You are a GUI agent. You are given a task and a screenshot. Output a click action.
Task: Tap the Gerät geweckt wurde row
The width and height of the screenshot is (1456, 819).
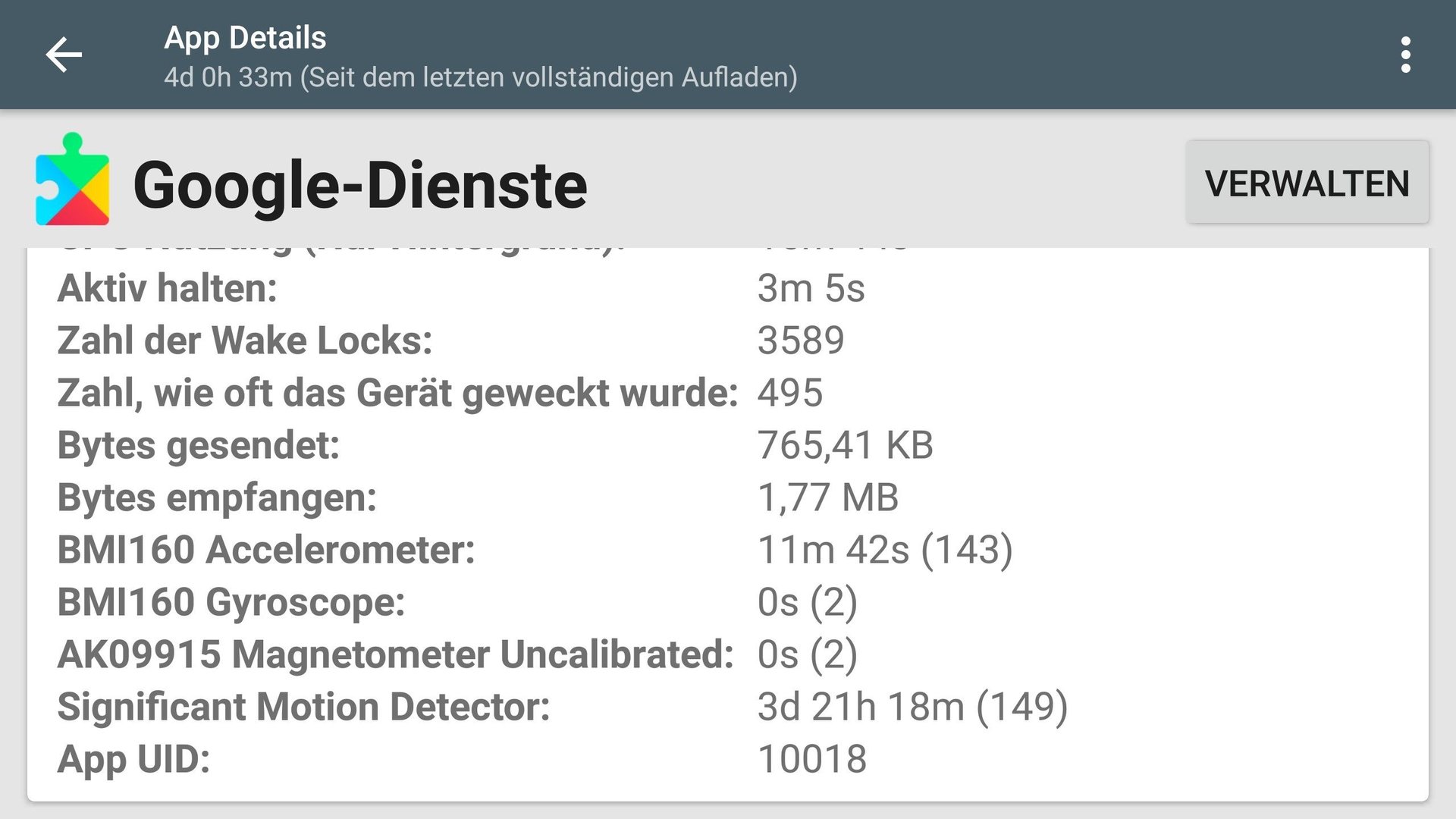(x=728, y=393)
